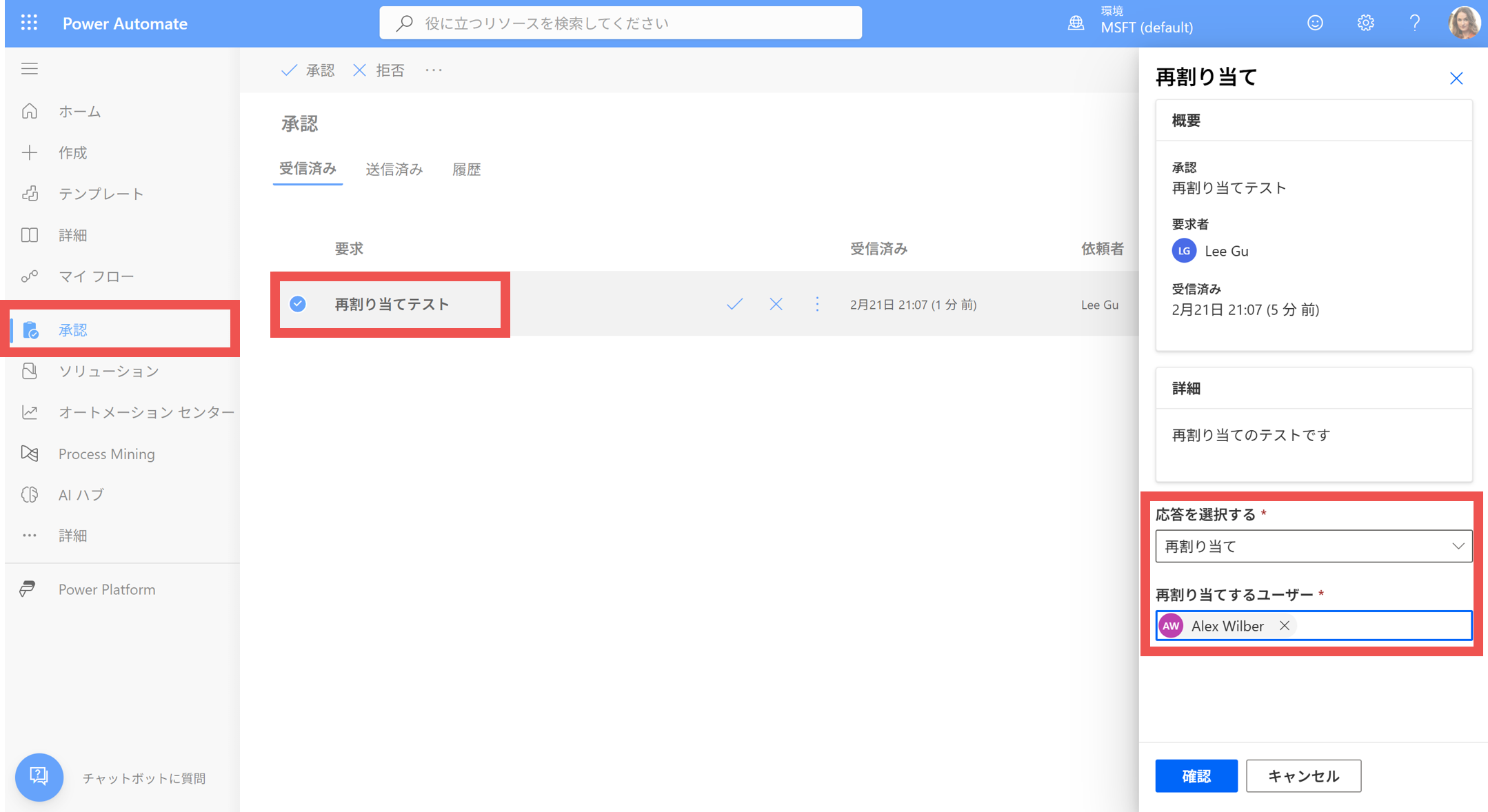1488x812 pixels.
Task: Switch to the 送信済み tab
Action: point(394,169)
